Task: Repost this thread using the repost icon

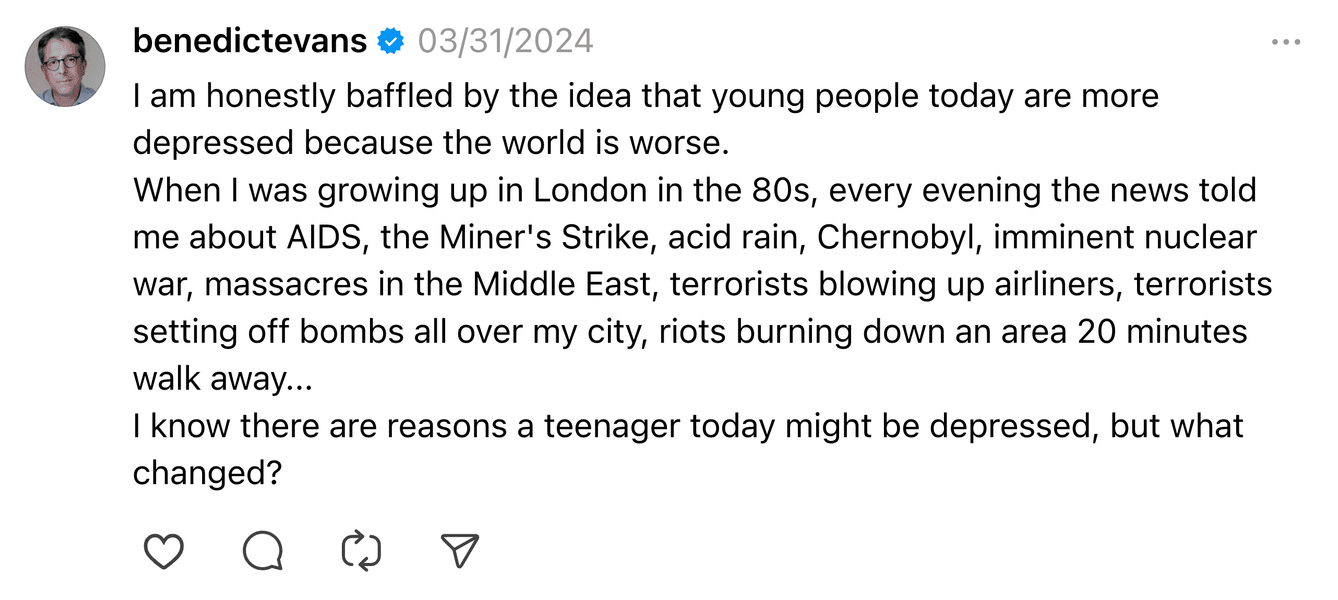Action: tap(361, 551)
